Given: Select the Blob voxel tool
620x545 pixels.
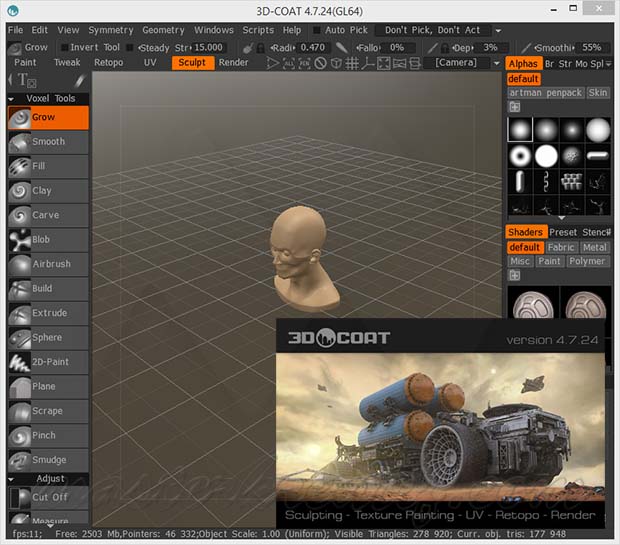Looking at the screenshot, I should (48, 240).
